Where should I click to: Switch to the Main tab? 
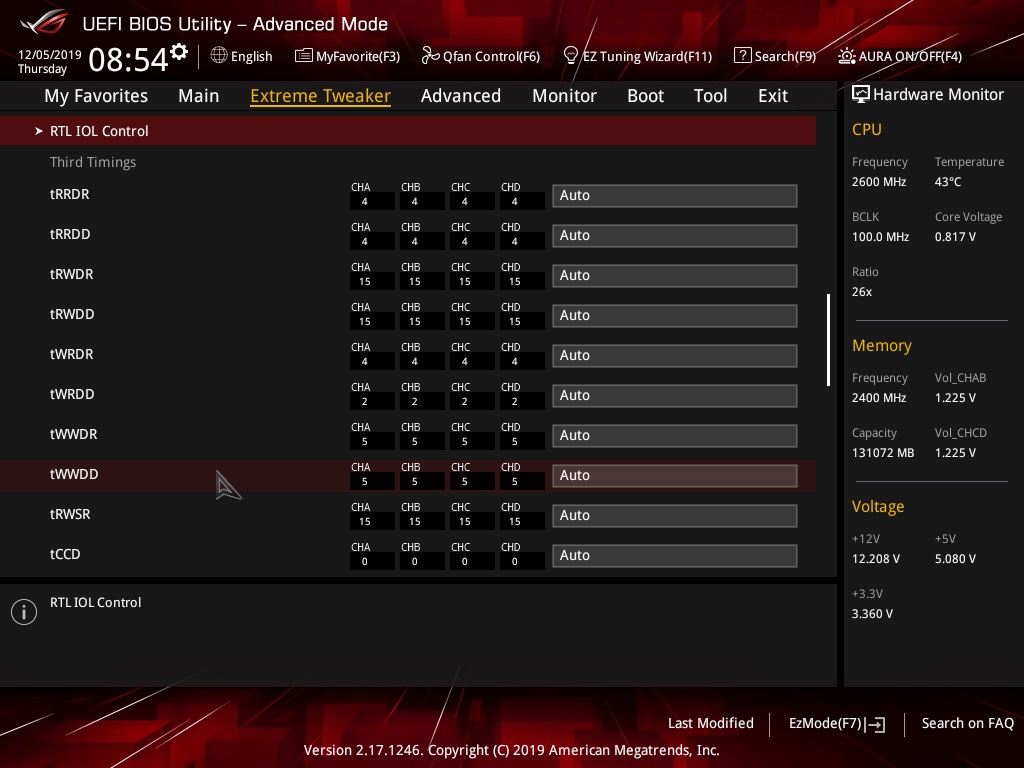coord(199,95)
